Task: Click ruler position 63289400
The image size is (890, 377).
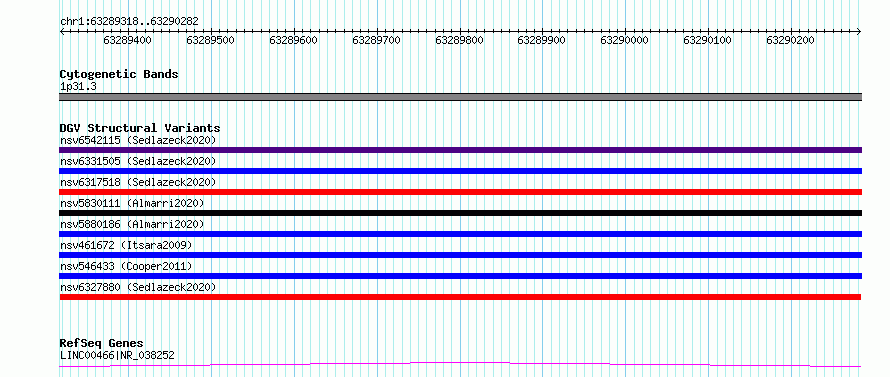Action: 127,40
